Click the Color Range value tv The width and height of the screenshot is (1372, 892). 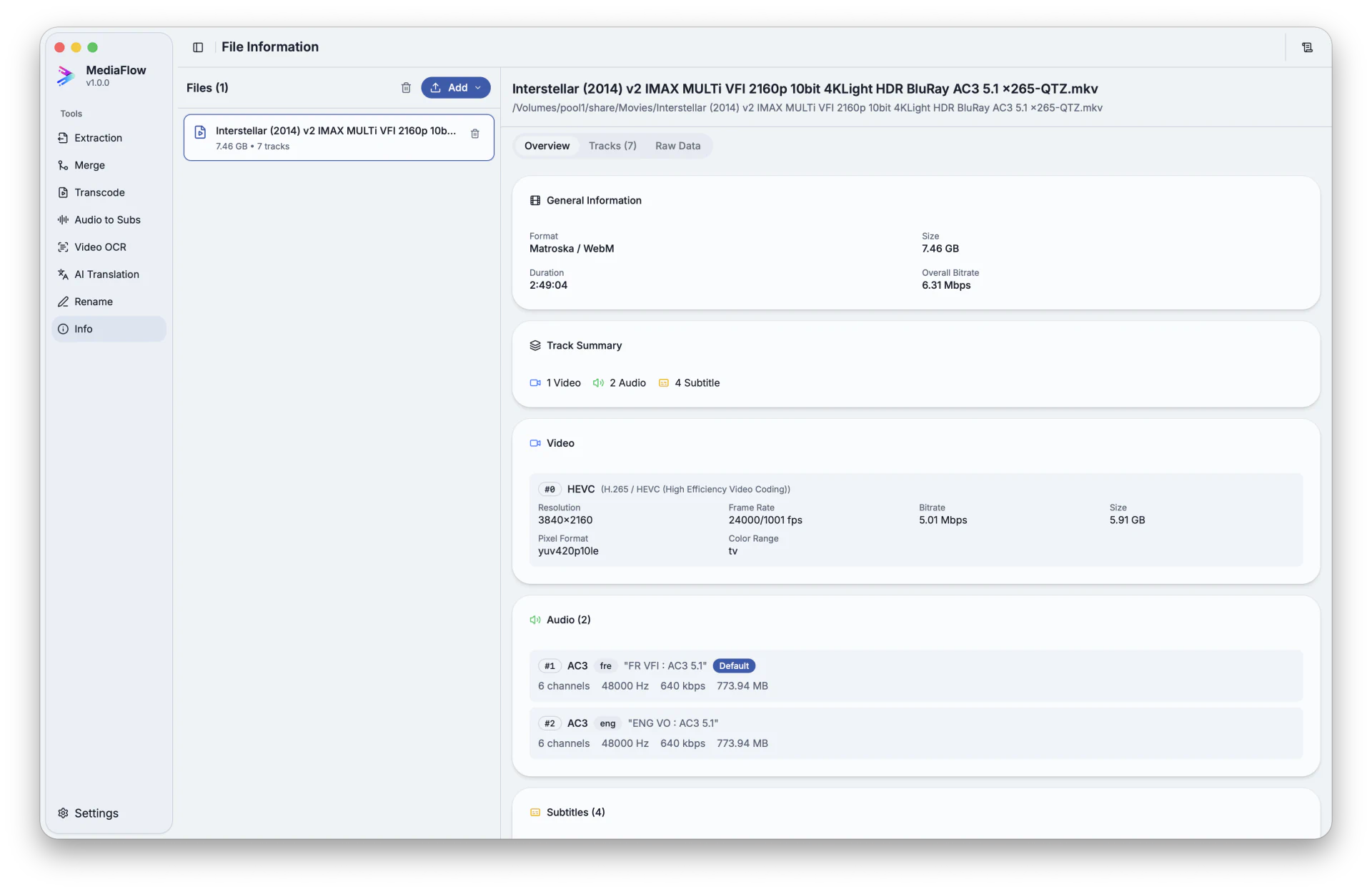[x=733, y=551]
